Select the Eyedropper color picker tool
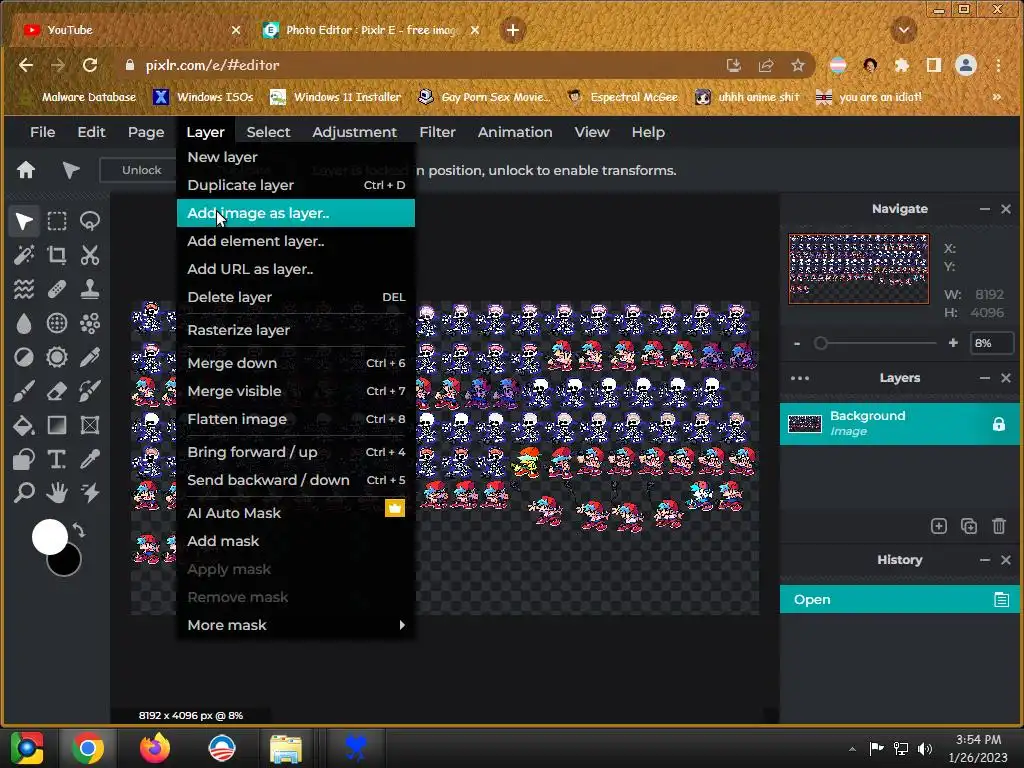Viewport: 1024px width, 768px height. pos(90,459)
